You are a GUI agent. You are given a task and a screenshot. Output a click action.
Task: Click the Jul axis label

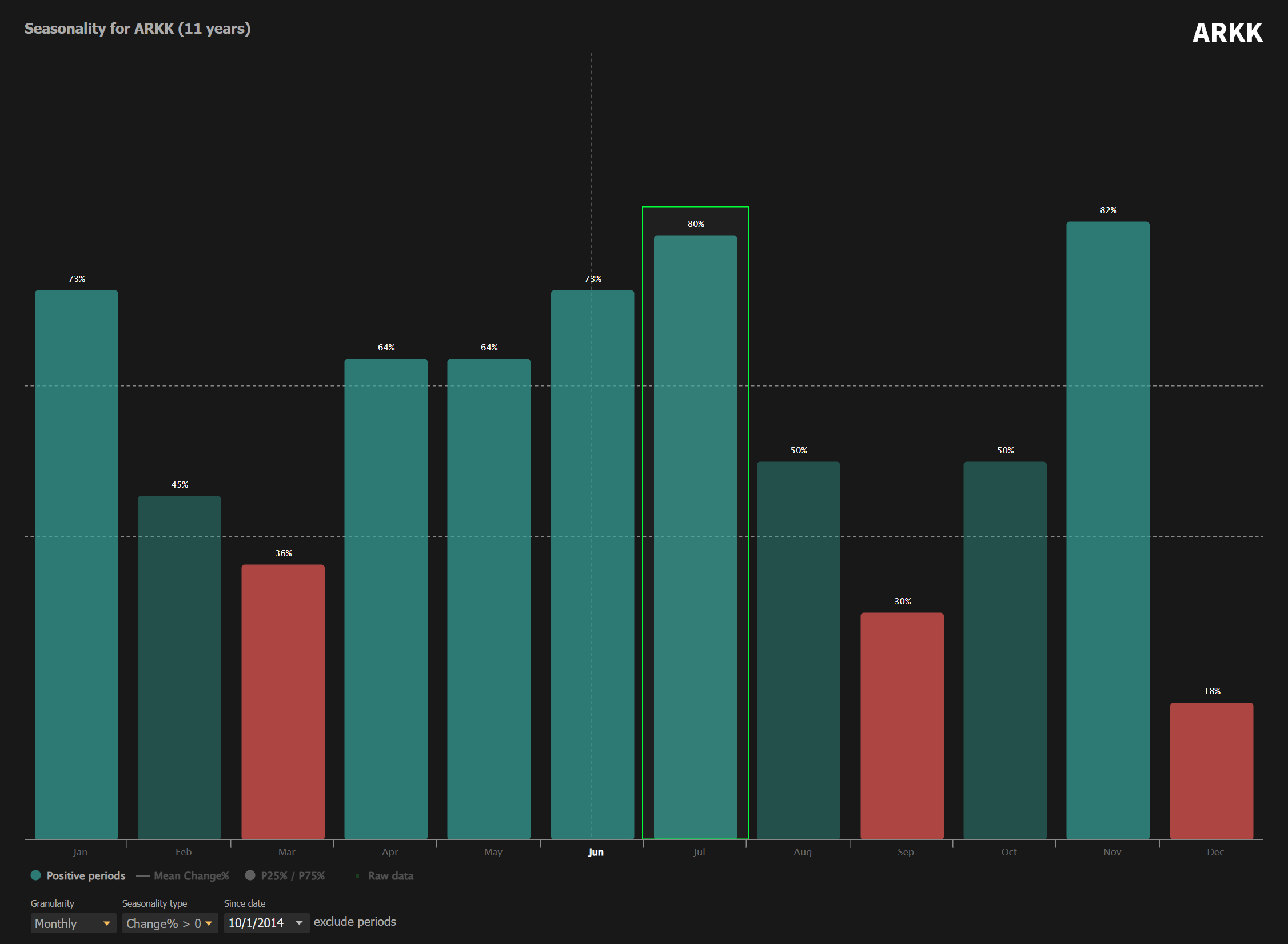(699, 851)
